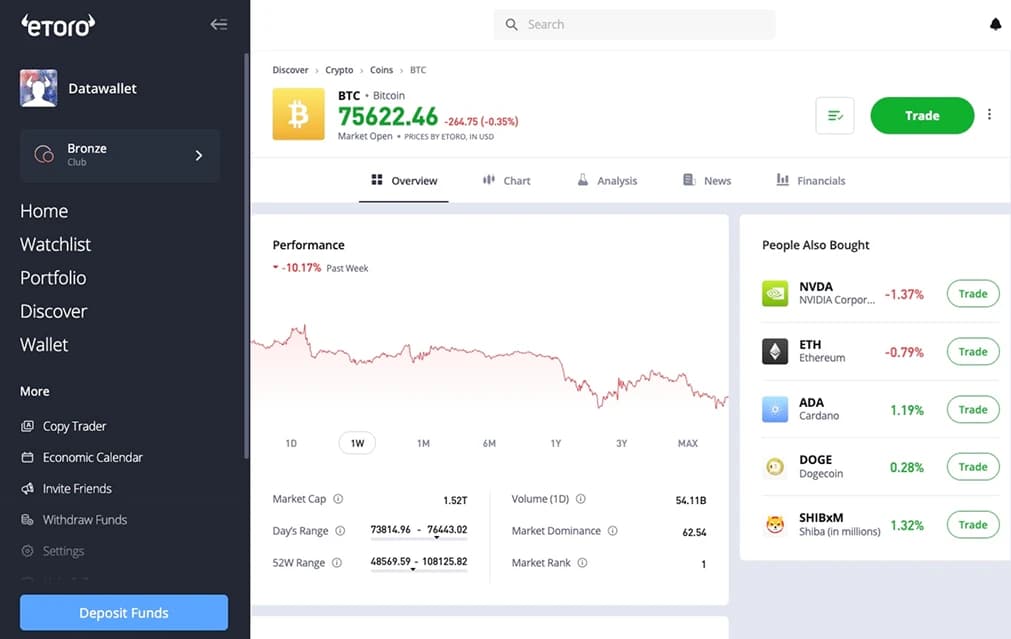The image size is (1011, 639).
Task: Select the MAX performance timeframe
Action: [688, 443]
